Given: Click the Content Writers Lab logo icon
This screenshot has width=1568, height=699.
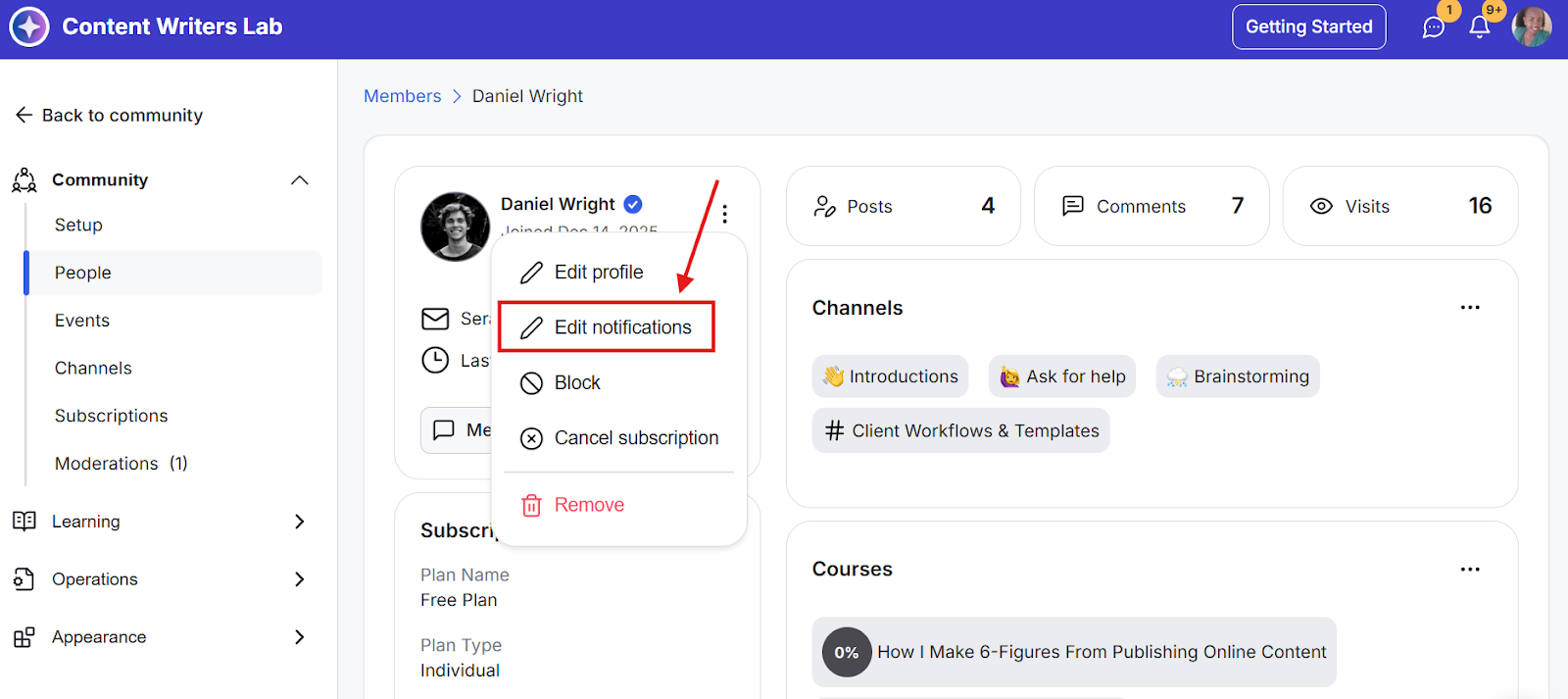Looking at the screenshot, I should (x=29, y=26).
